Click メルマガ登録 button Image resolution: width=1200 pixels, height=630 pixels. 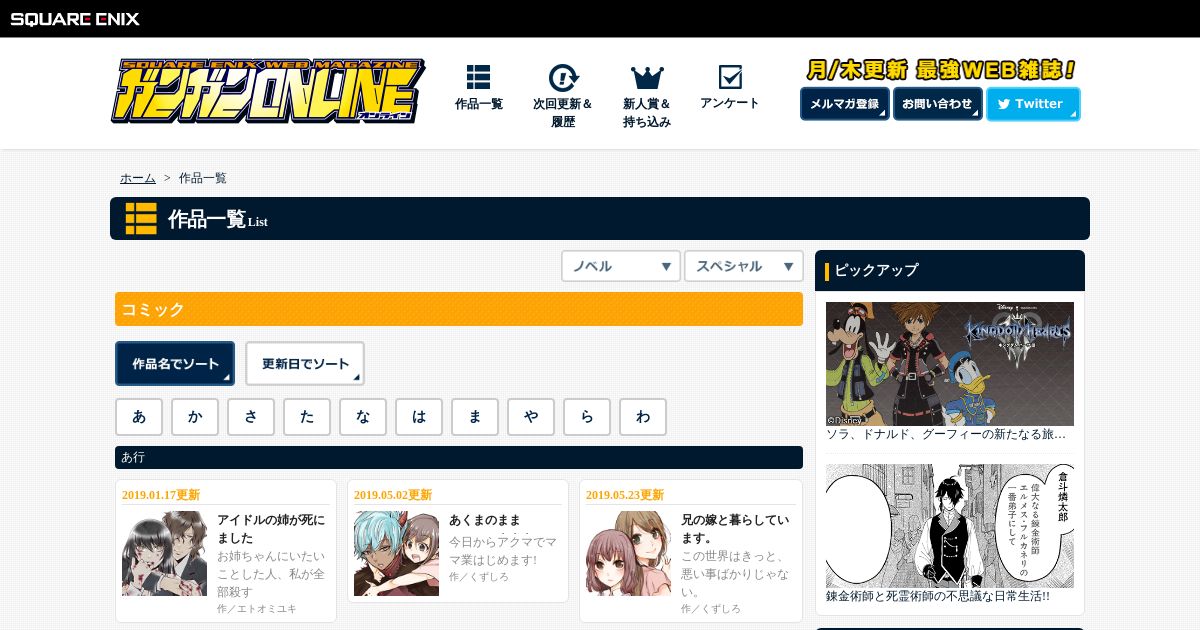tap(845, 104)
